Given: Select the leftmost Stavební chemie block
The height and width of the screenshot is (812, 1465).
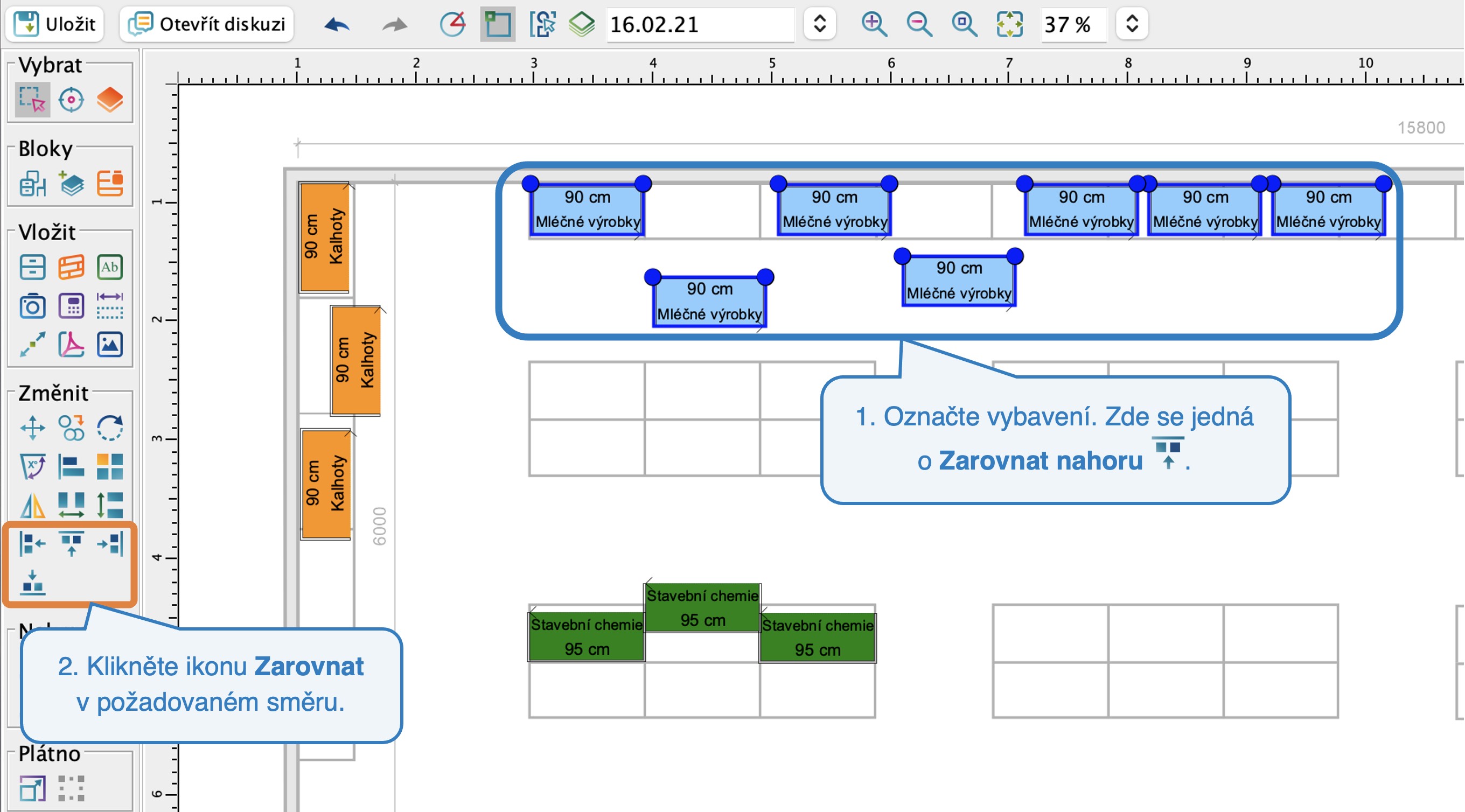Looking at the screenshot, I should tap(587, 637).
